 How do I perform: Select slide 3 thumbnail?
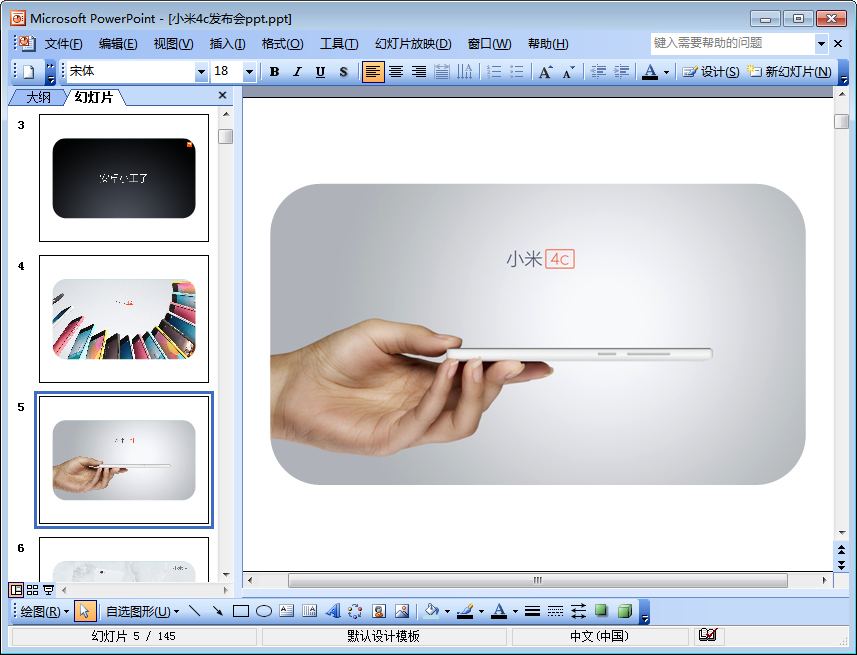point(124,178)
